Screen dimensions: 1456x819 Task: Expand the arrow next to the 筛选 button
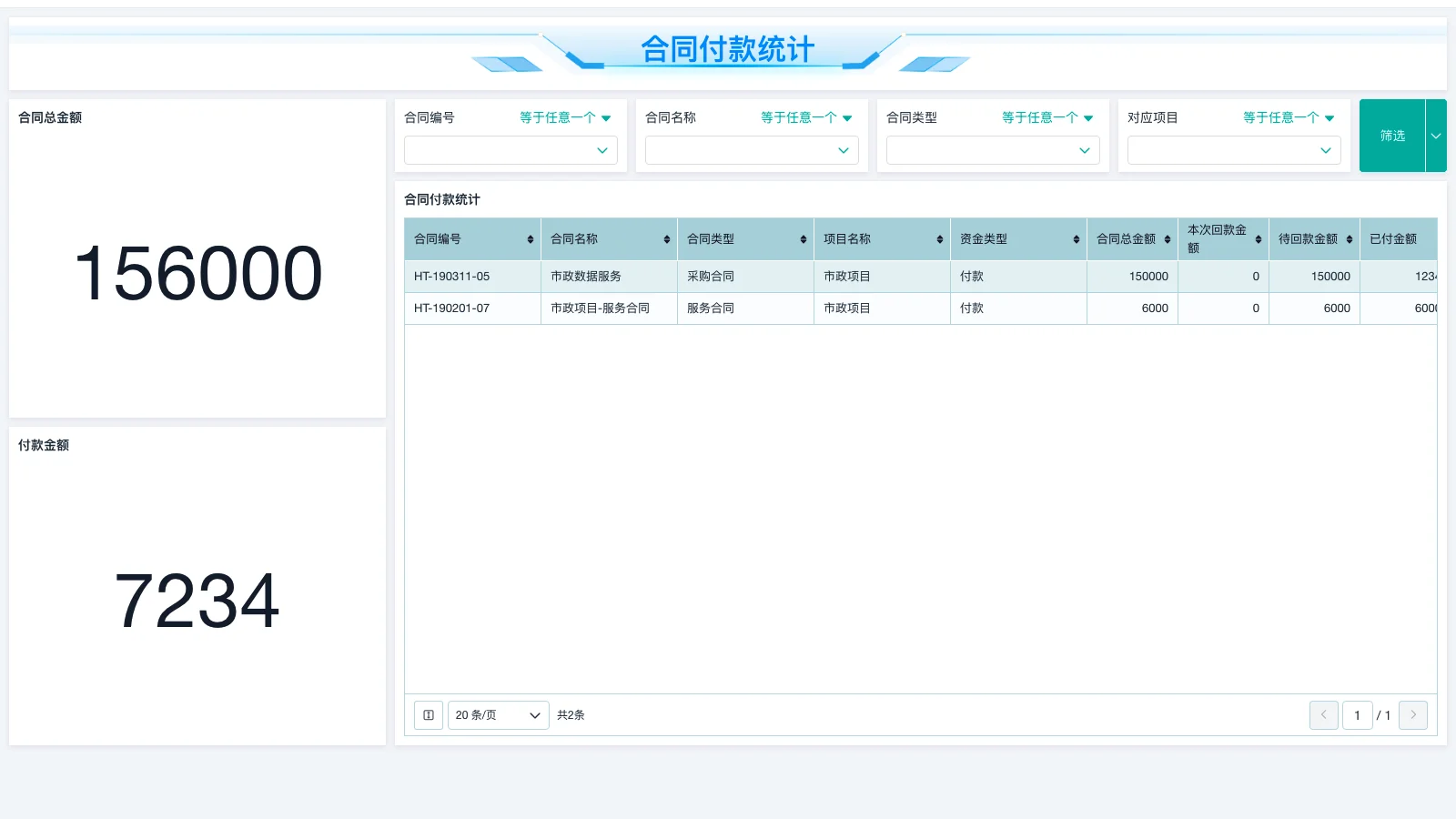coord(1435,136)
